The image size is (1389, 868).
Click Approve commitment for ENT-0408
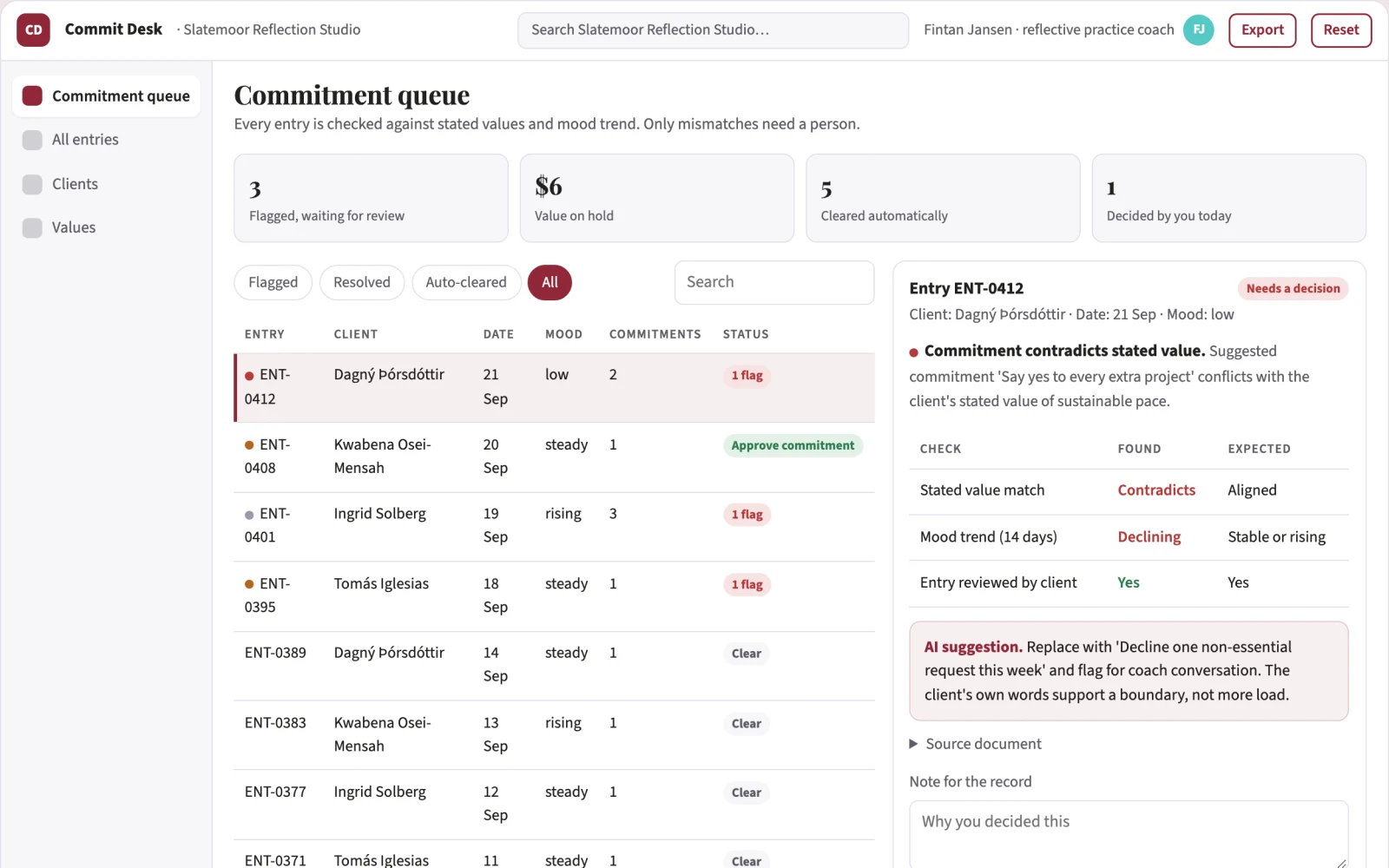(x=793, y=445)
